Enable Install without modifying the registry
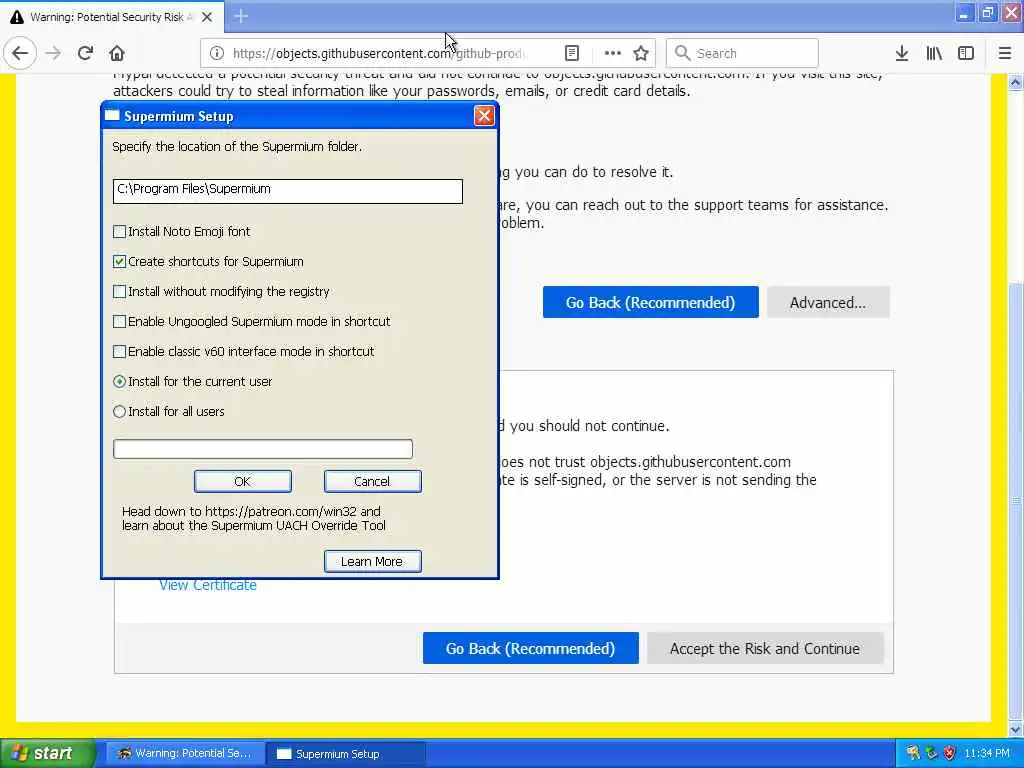 click(120, 291)
